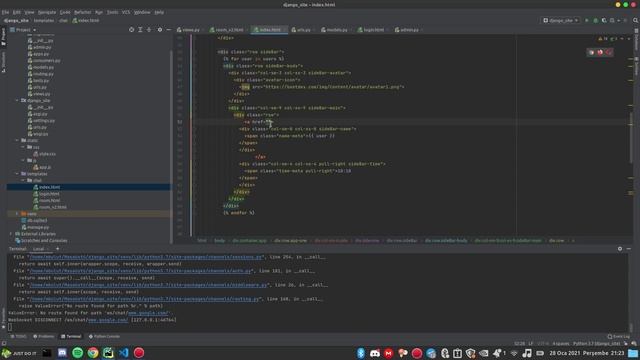
Task: Select login.html in the project tree
Action: (x=49, y=194)
